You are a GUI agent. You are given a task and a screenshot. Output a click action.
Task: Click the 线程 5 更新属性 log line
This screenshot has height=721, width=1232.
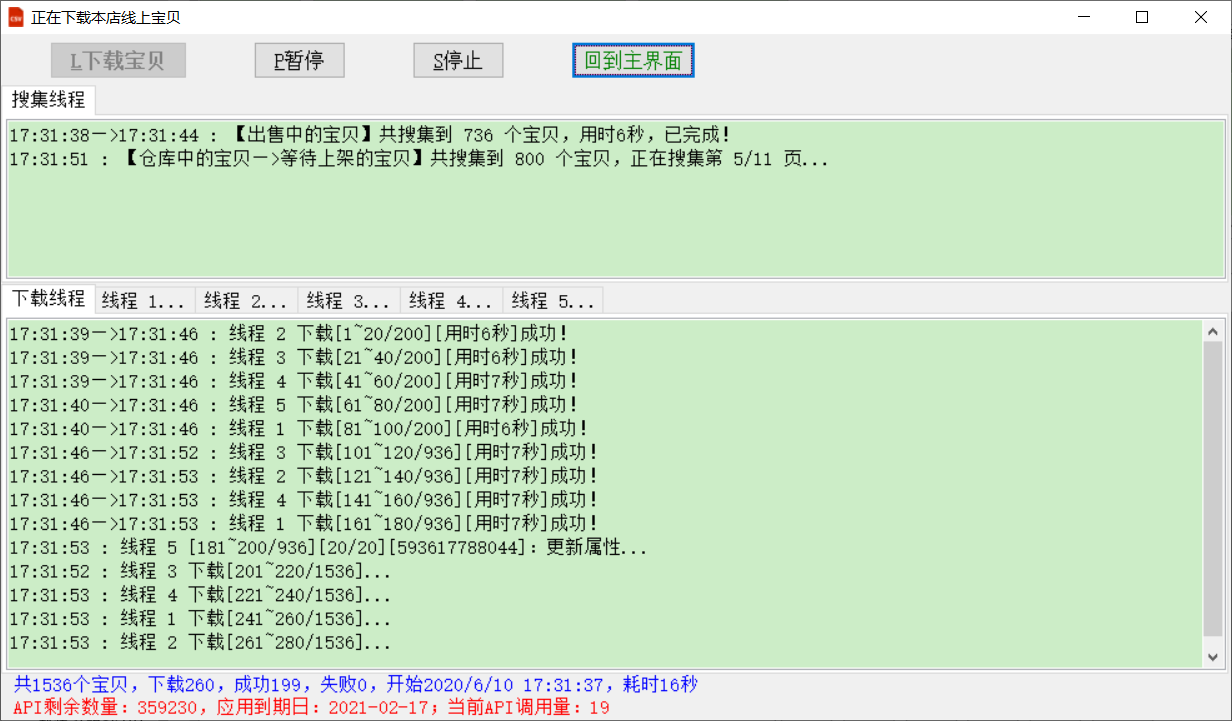(x=328, y=548)
